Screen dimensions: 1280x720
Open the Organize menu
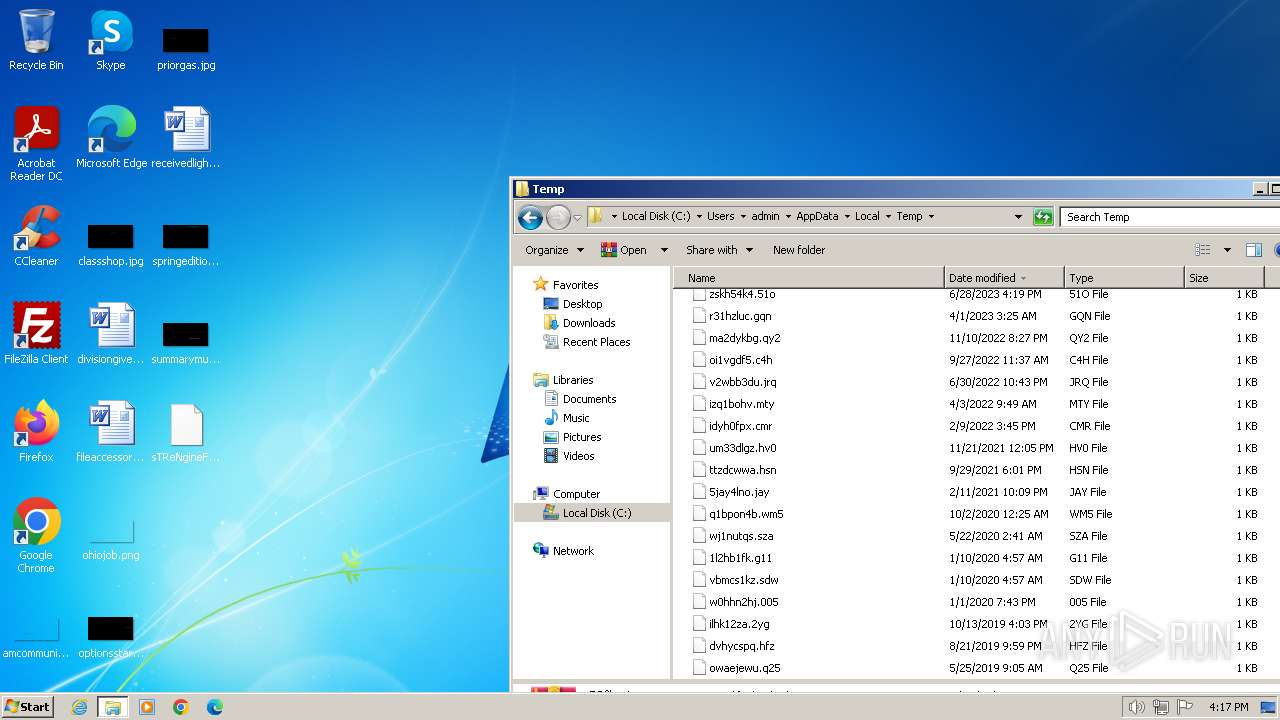click(x=554, y=250)
